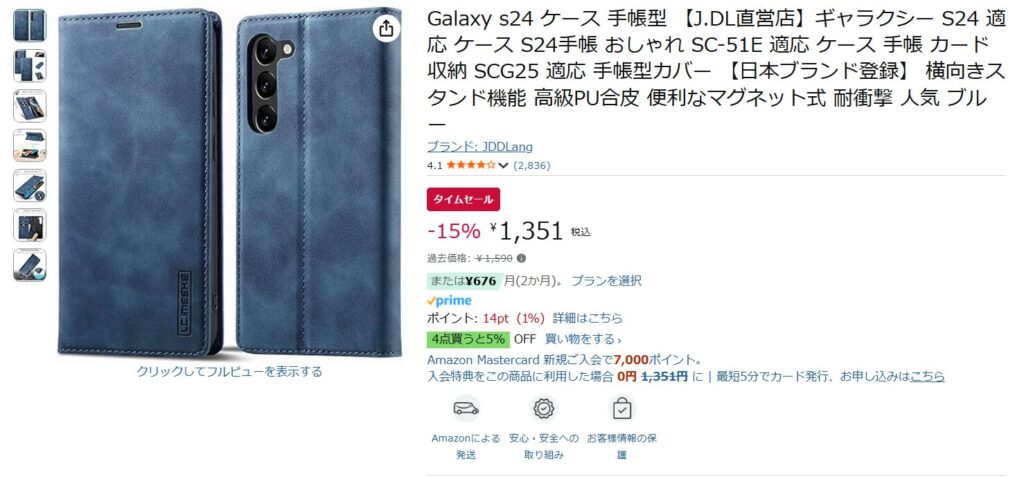Click the プランを選択 link
The image size is (1024, 477).
[606, 281]
